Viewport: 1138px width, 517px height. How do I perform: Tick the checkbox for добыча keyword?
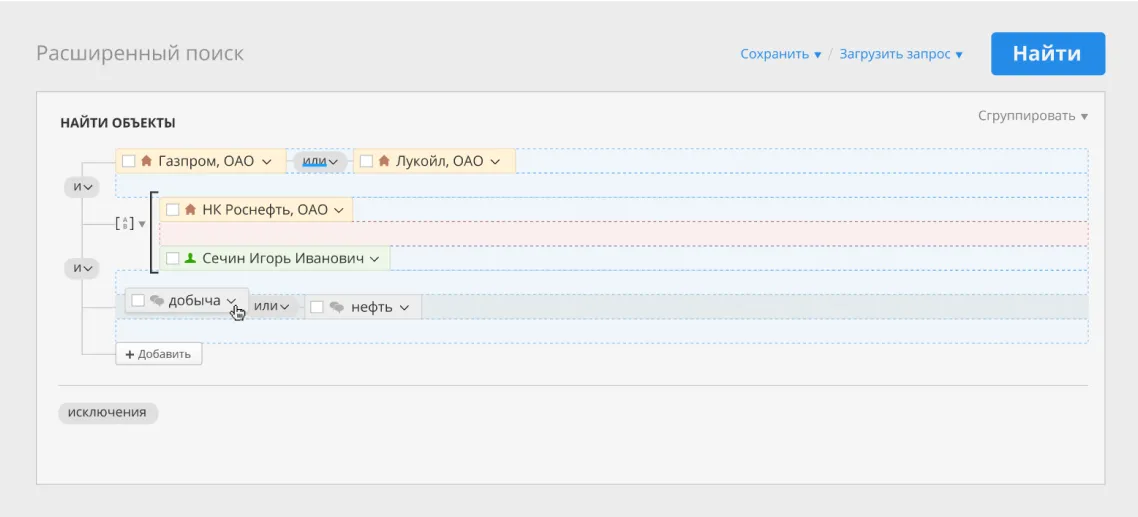[x=138, y=301]
